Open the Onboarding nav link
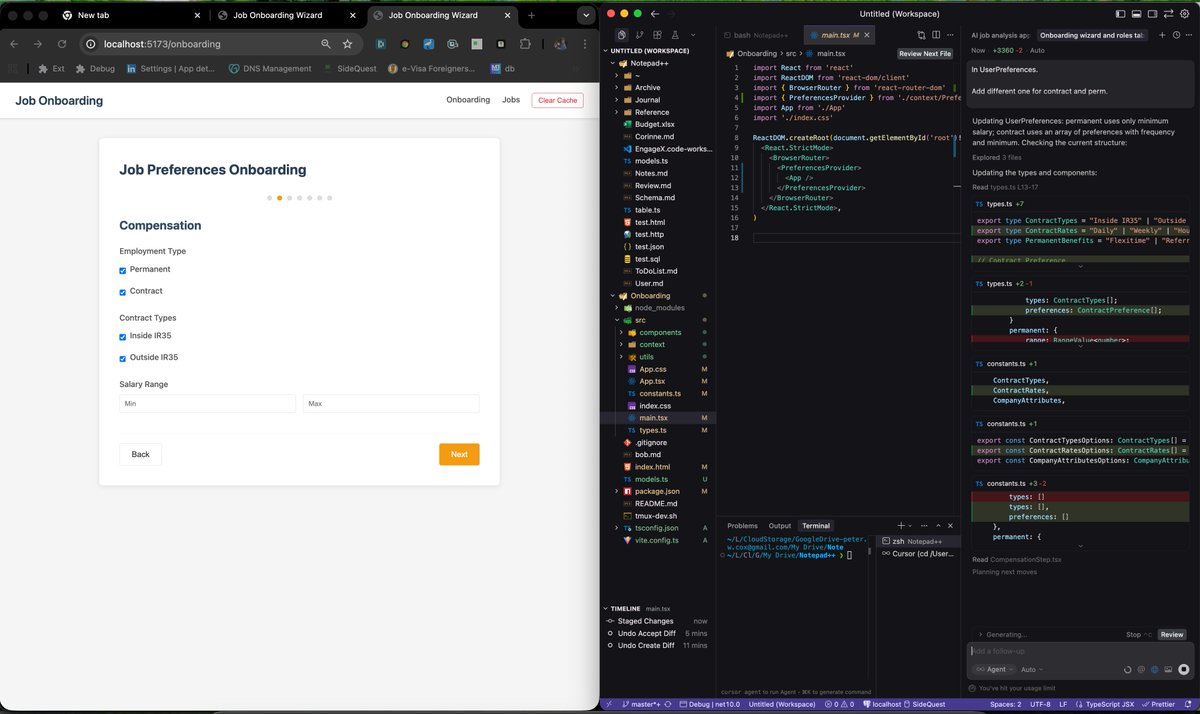This screenshot has width=1200, height=714. click(468, 100)
